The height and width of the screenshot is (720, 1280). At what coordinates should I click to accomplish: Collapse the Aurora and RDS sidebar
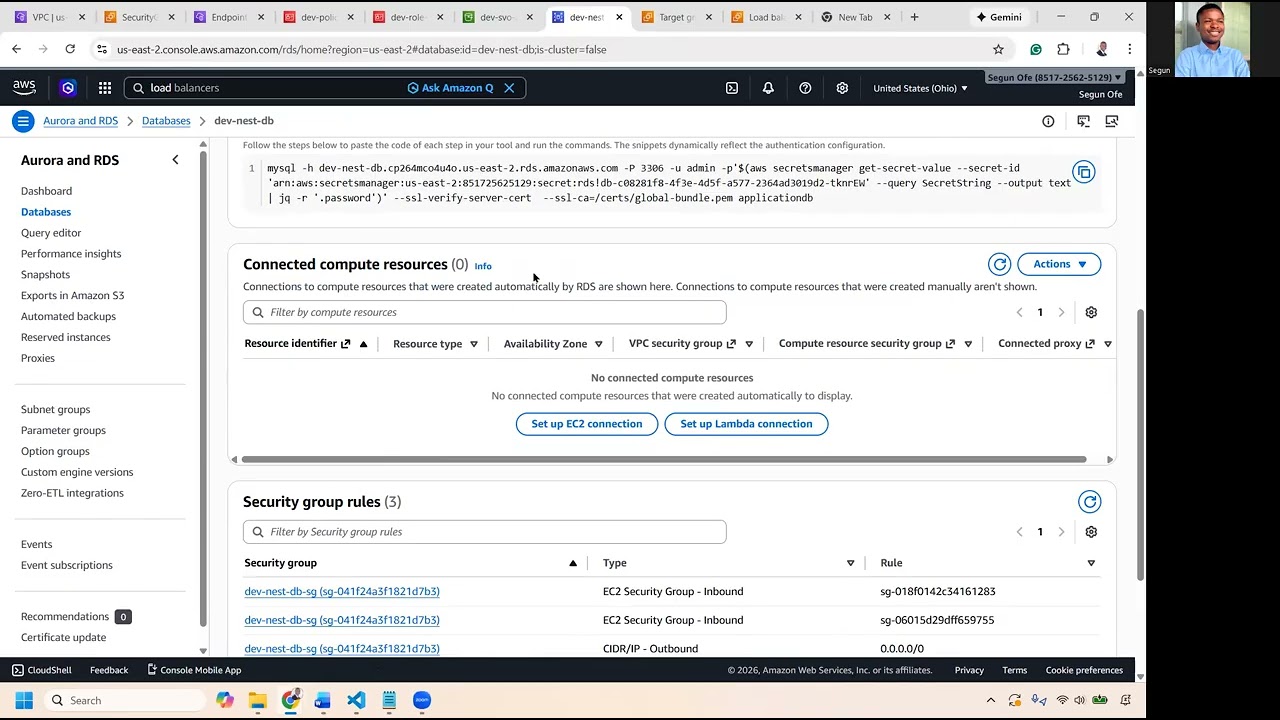175,160
